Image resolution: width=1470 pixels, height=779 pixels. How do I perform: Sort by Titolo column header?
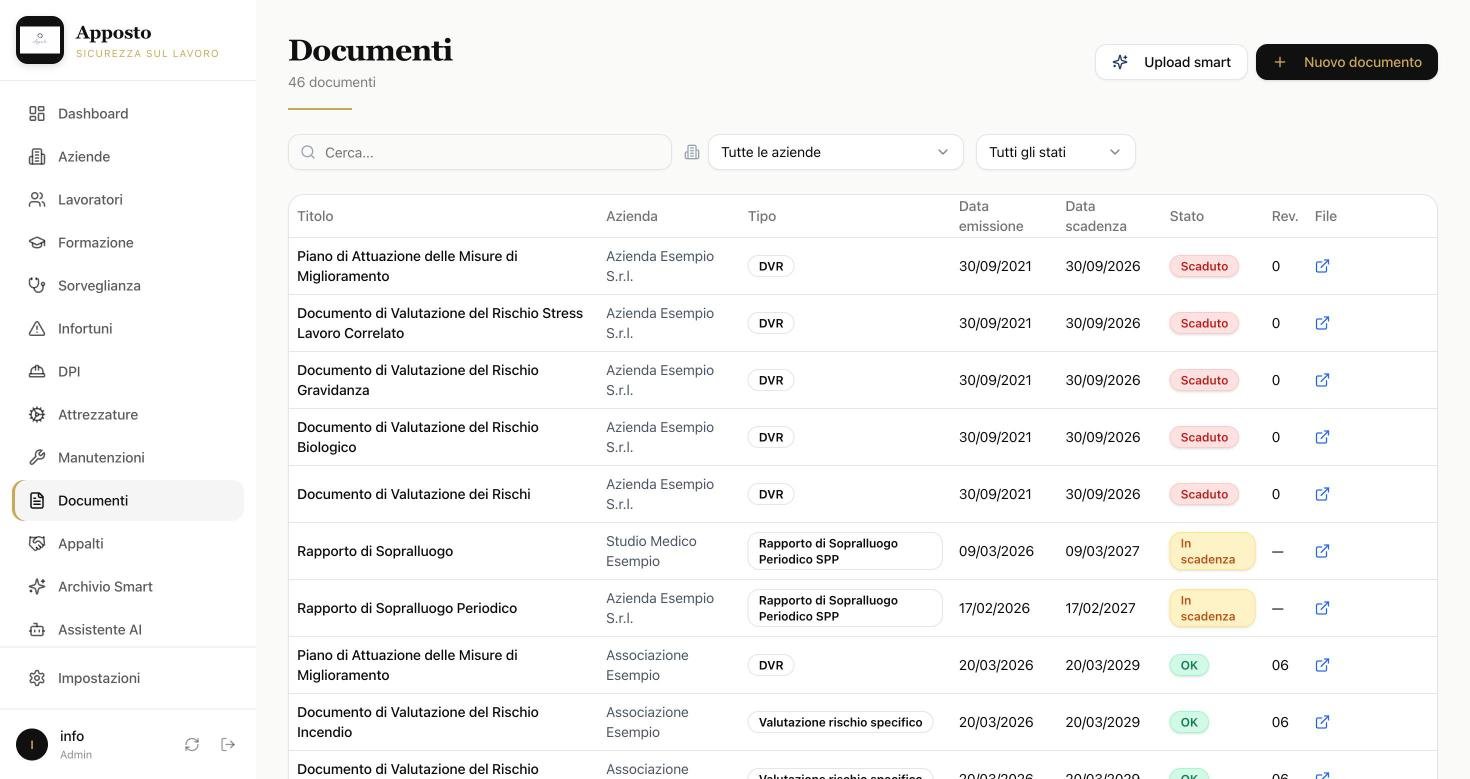click(x=315, y=216)
